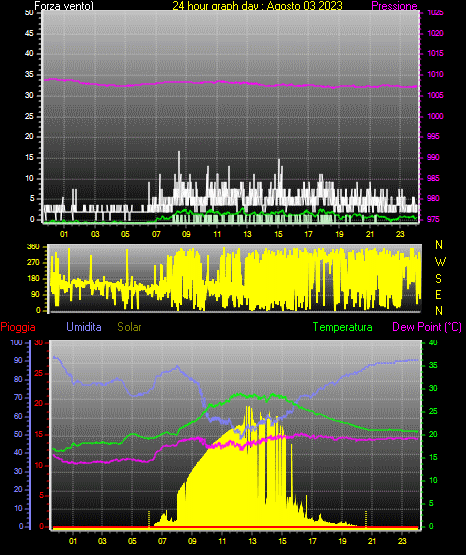Viewport: 466px width, 555px height.
Task: Click the 1010 pressure scale value
Action: 435,74
